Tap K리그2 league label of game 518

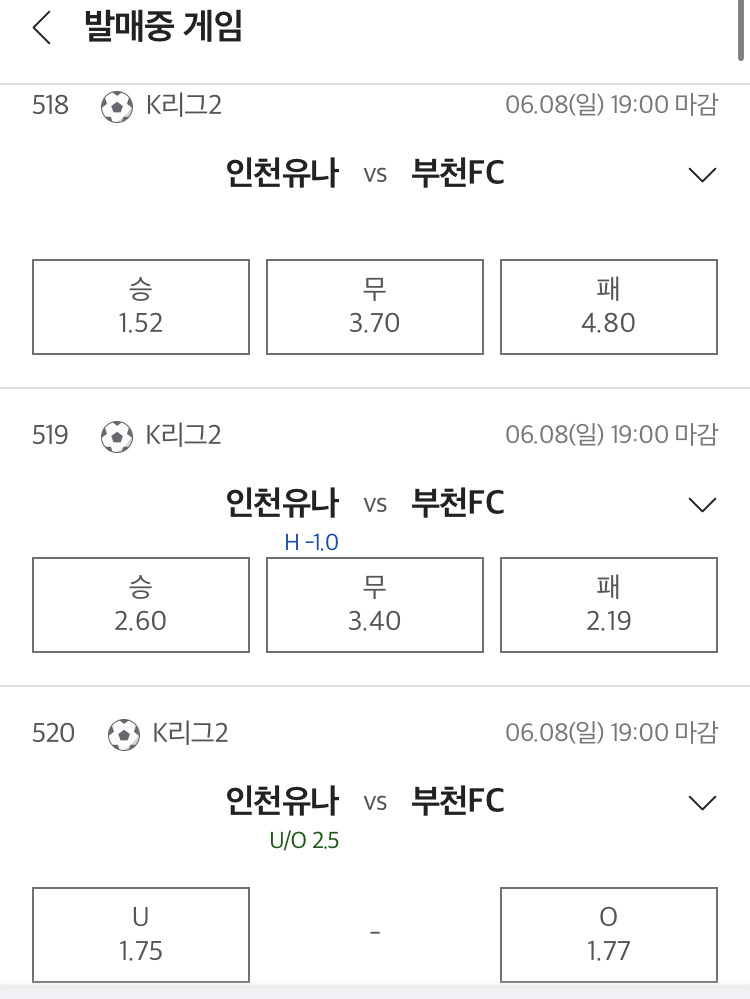[184, 105]
